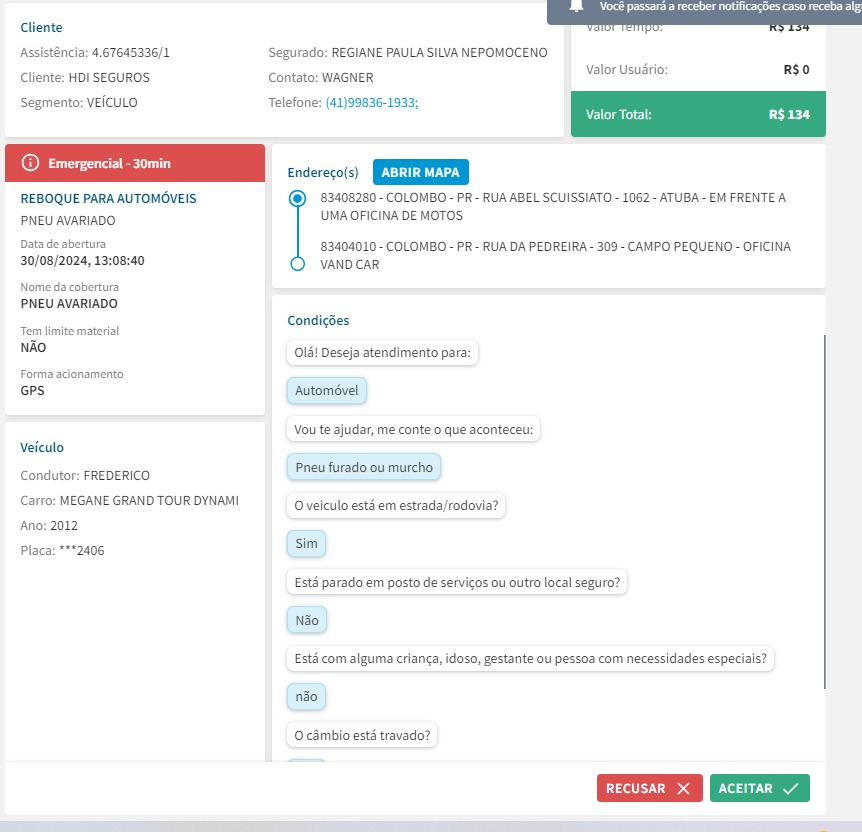862x832 pixels.
Task: Click the 'Automóvel' answer chip
Action: [x=327, y=390]
